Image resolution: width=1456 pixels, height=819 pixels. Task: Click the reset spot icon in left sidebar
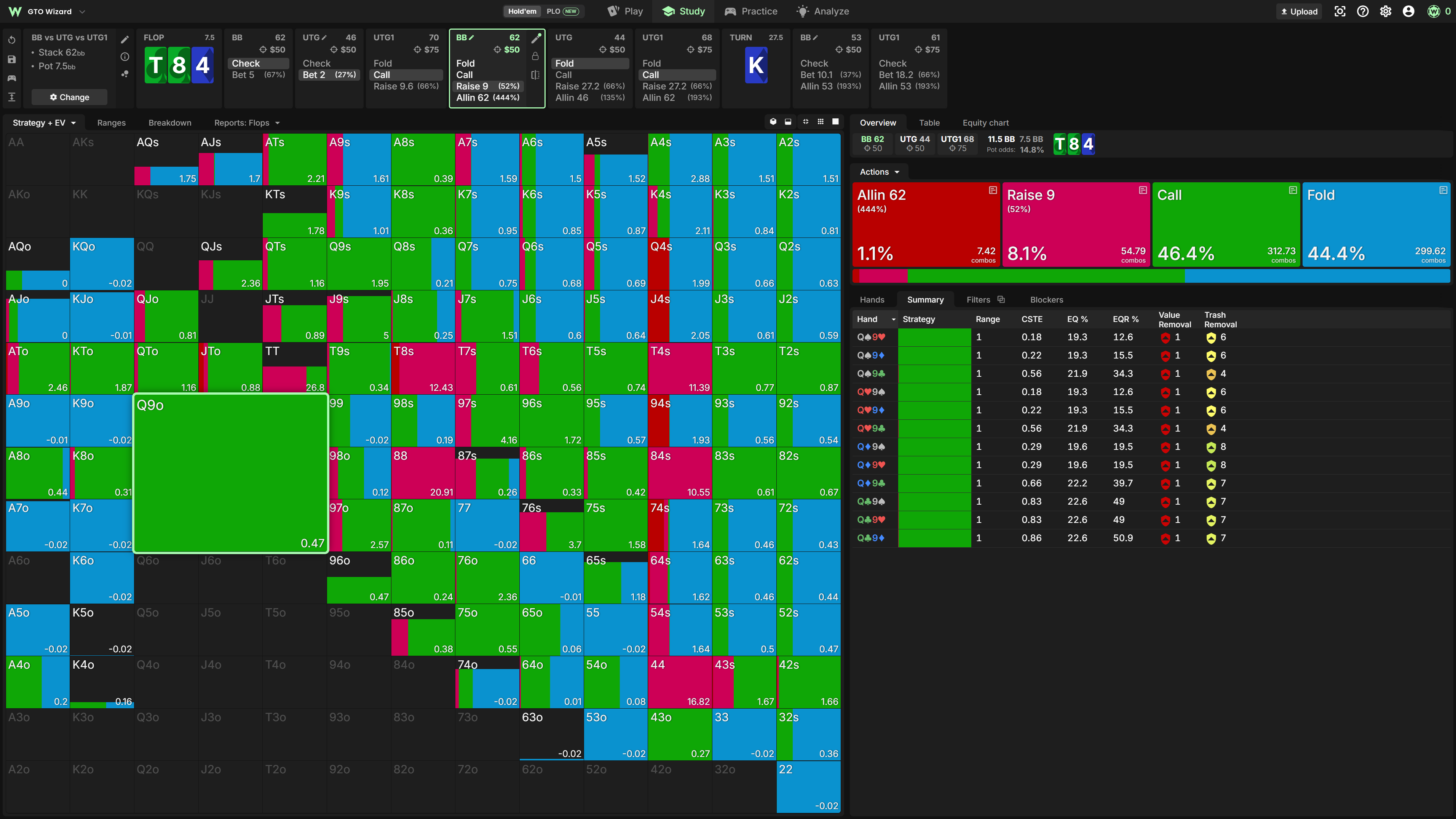click(x=12, y=40)
